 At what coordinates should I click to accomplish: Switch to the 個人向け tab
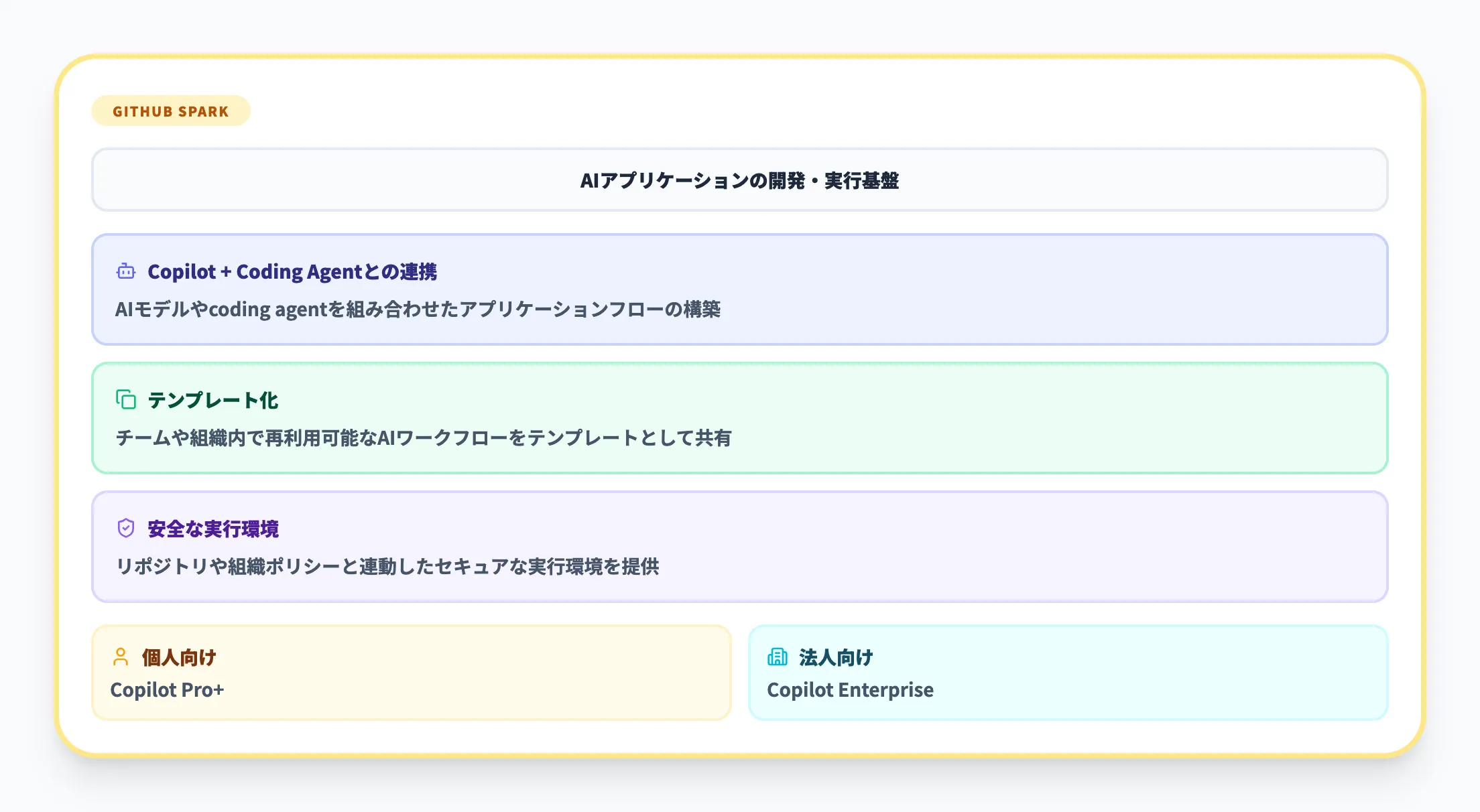(x=178, y=657)
